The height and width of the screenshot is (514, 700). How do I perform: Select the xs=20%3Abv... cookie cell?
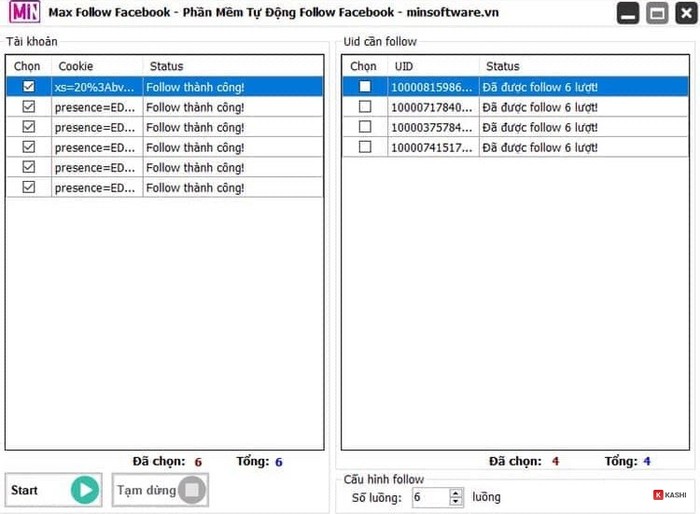[97, 87]
